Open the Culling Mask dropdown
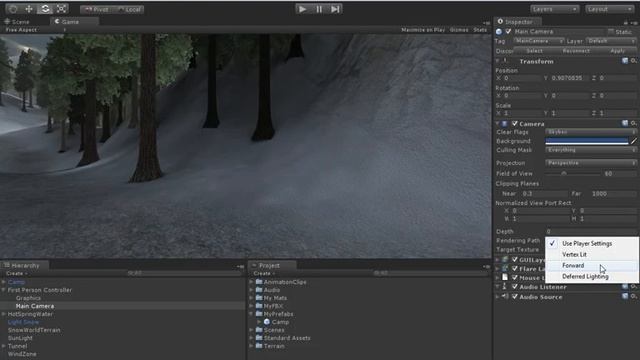The image size is (640, 360). [591, 150]
